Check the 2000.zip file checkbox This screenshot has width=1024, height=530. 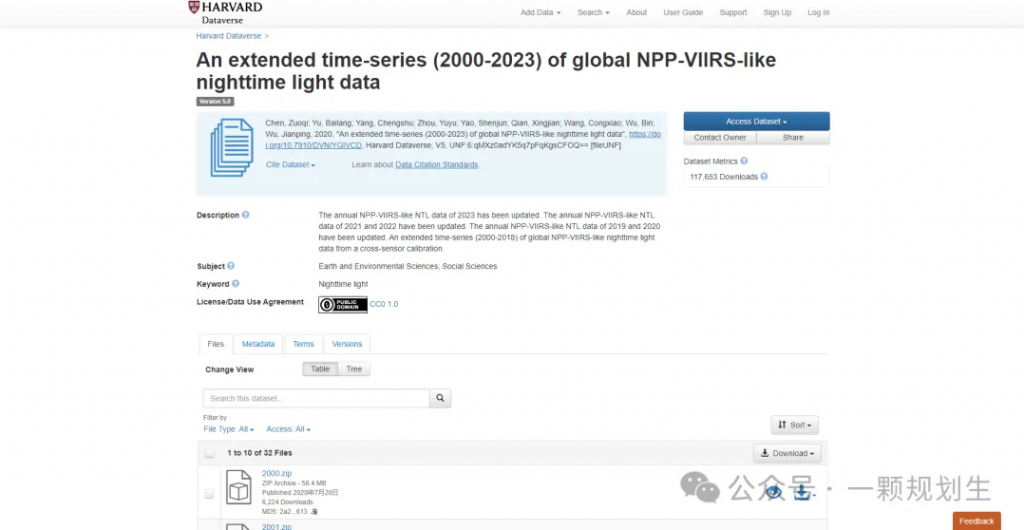pos(209,494)
